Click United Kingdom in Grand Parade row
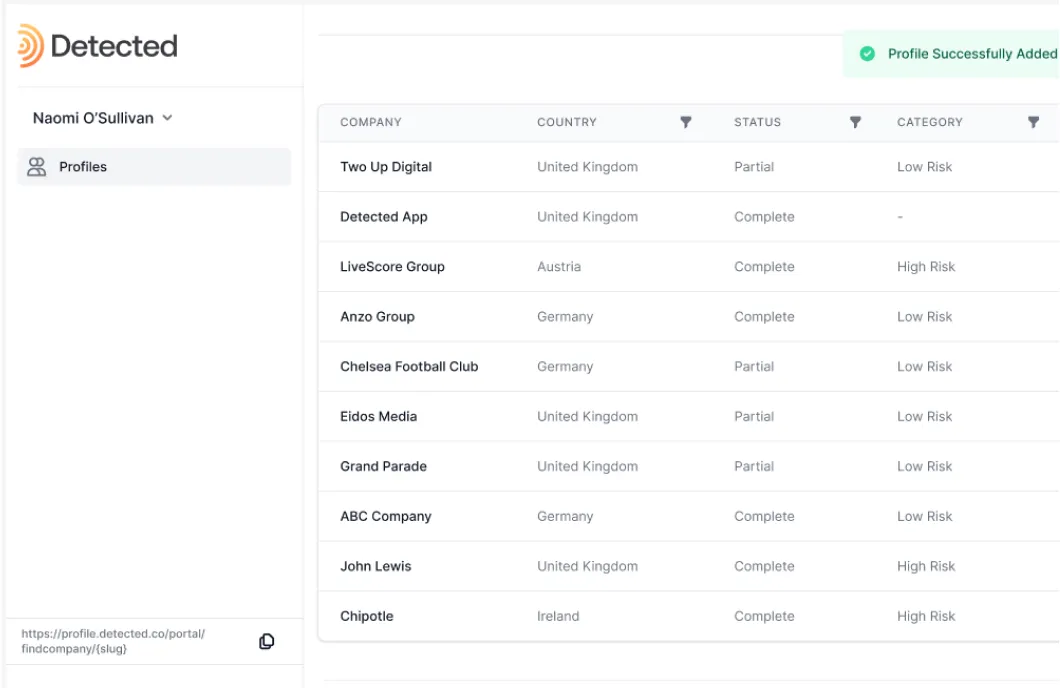 click(587, 466)
